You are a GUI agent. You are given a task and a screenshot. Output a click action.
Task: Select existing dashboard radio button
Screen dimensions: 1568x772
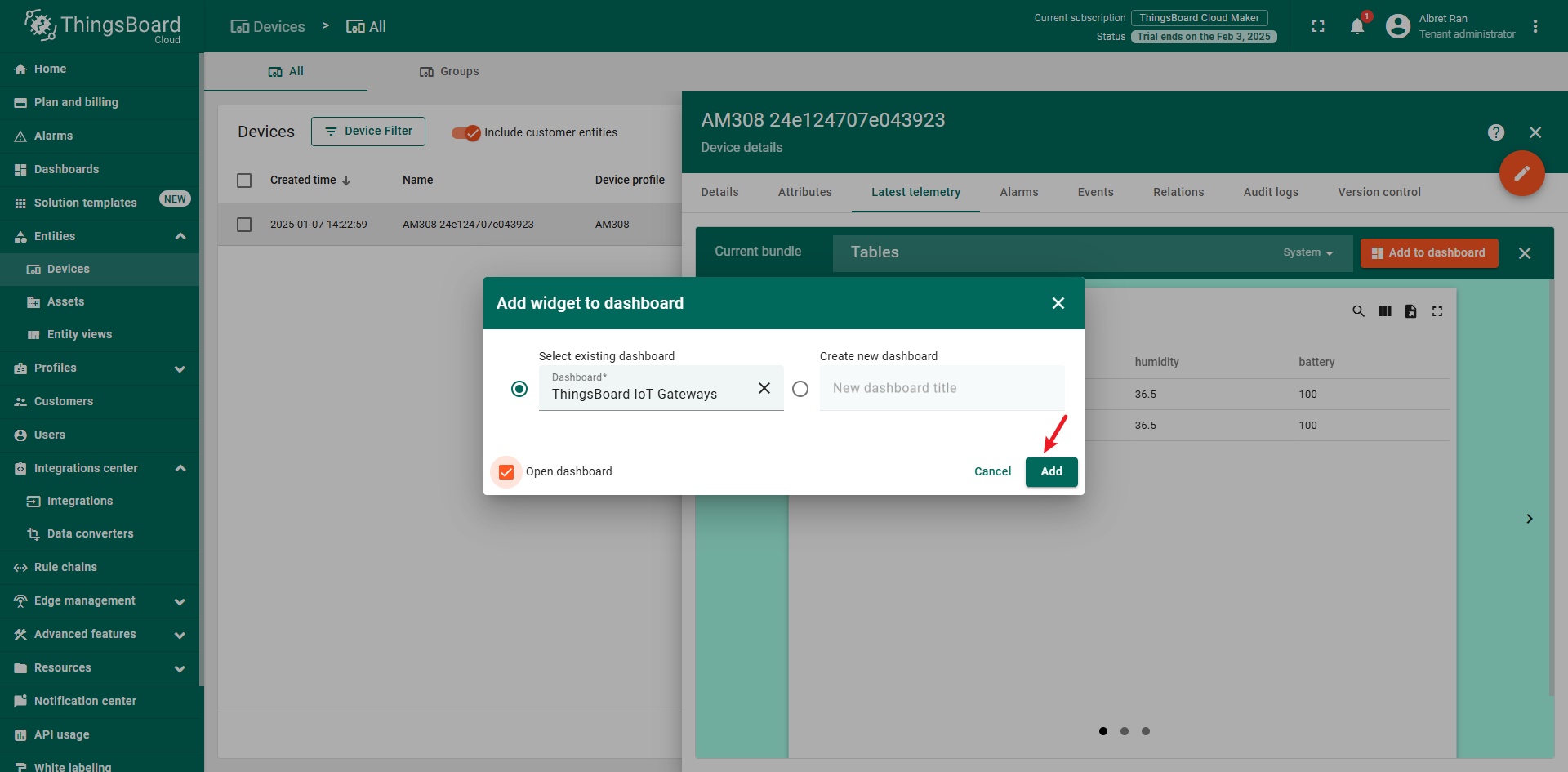point(519,389)
